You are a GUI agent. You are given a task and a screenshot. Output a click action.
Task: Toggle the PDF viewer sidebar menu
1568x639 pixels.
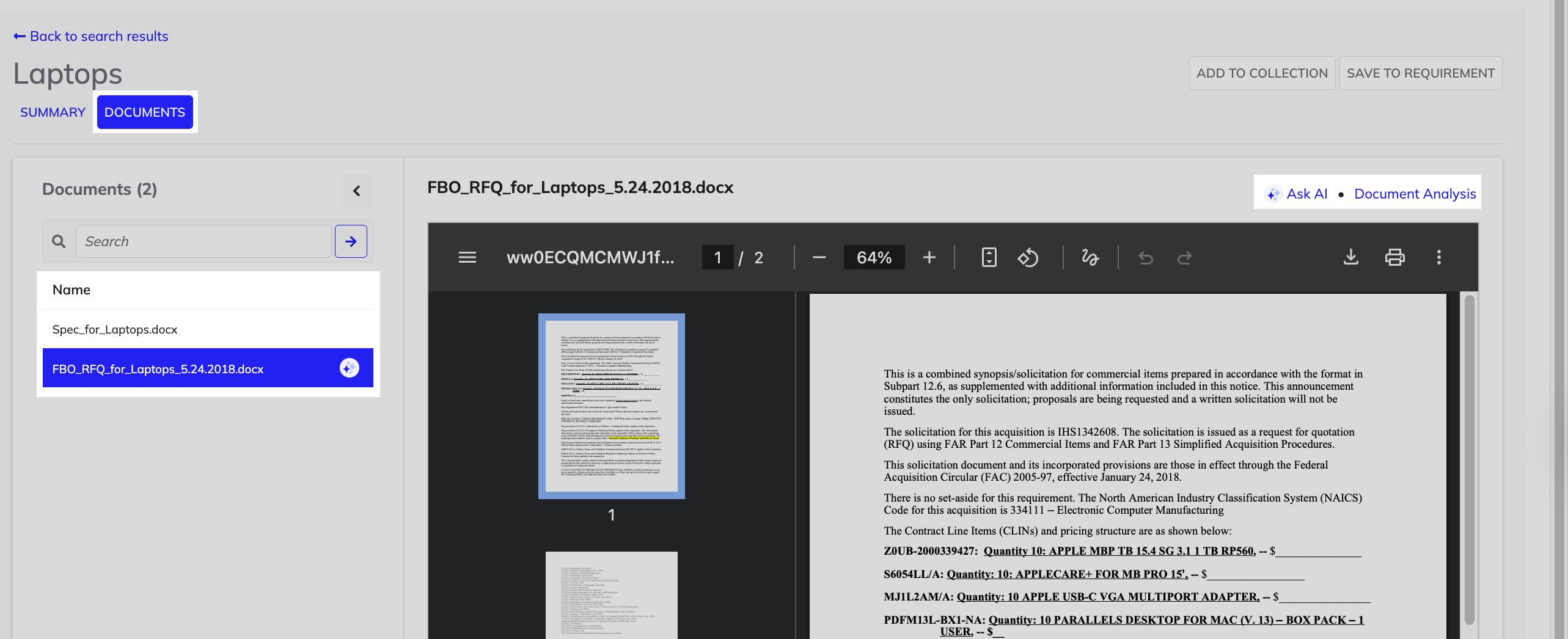(x=467, y=257)
